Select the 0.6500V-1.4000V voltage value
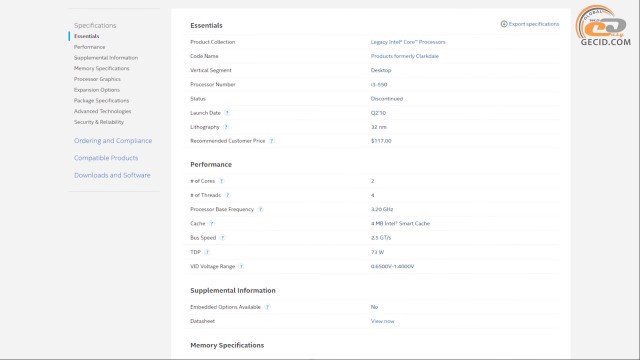Image resolution: width=640 pixels, height=360 pixels. [x=392, y=267]
